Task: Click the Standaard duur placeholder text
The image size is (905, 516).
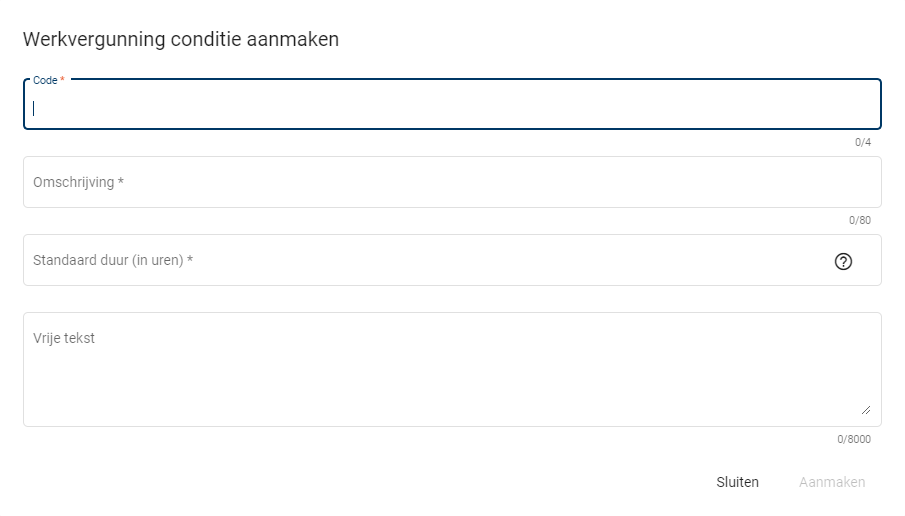Action: [x=108, y=261]
